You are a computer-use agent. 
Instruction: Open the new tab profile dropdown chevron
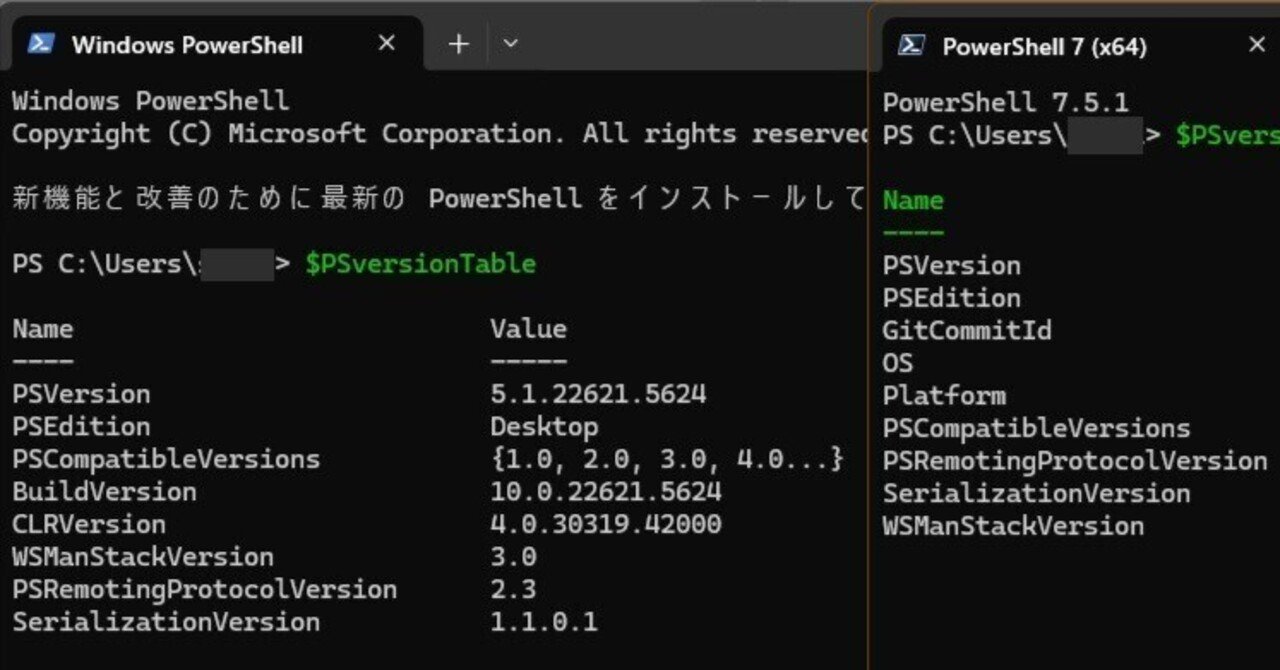point(510,44)
